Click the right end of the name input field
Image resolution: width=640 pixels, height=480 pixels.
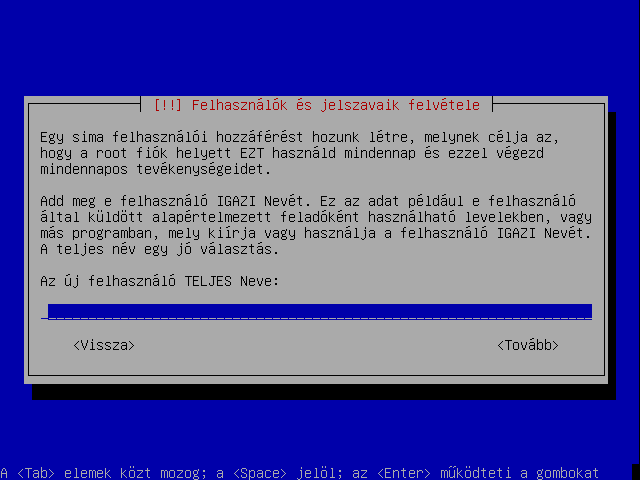588,312
